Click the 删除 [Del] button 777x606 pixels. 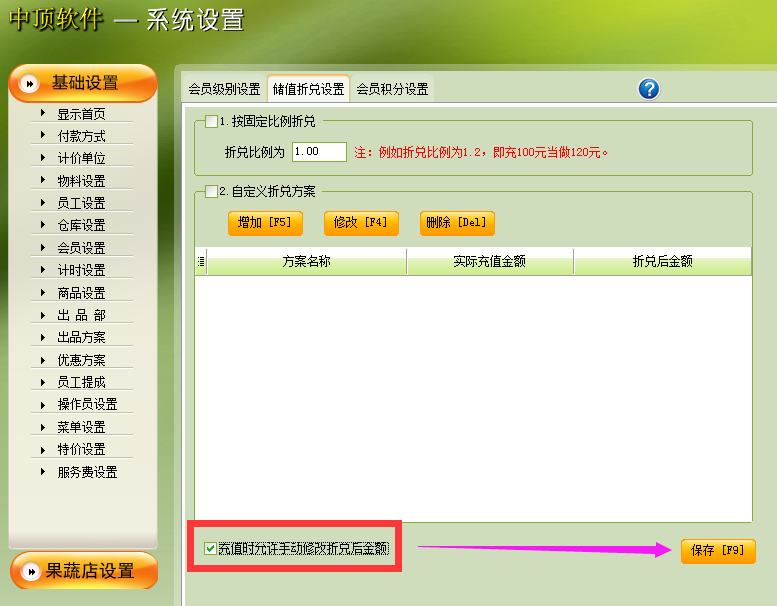click(x=457, y=223)
